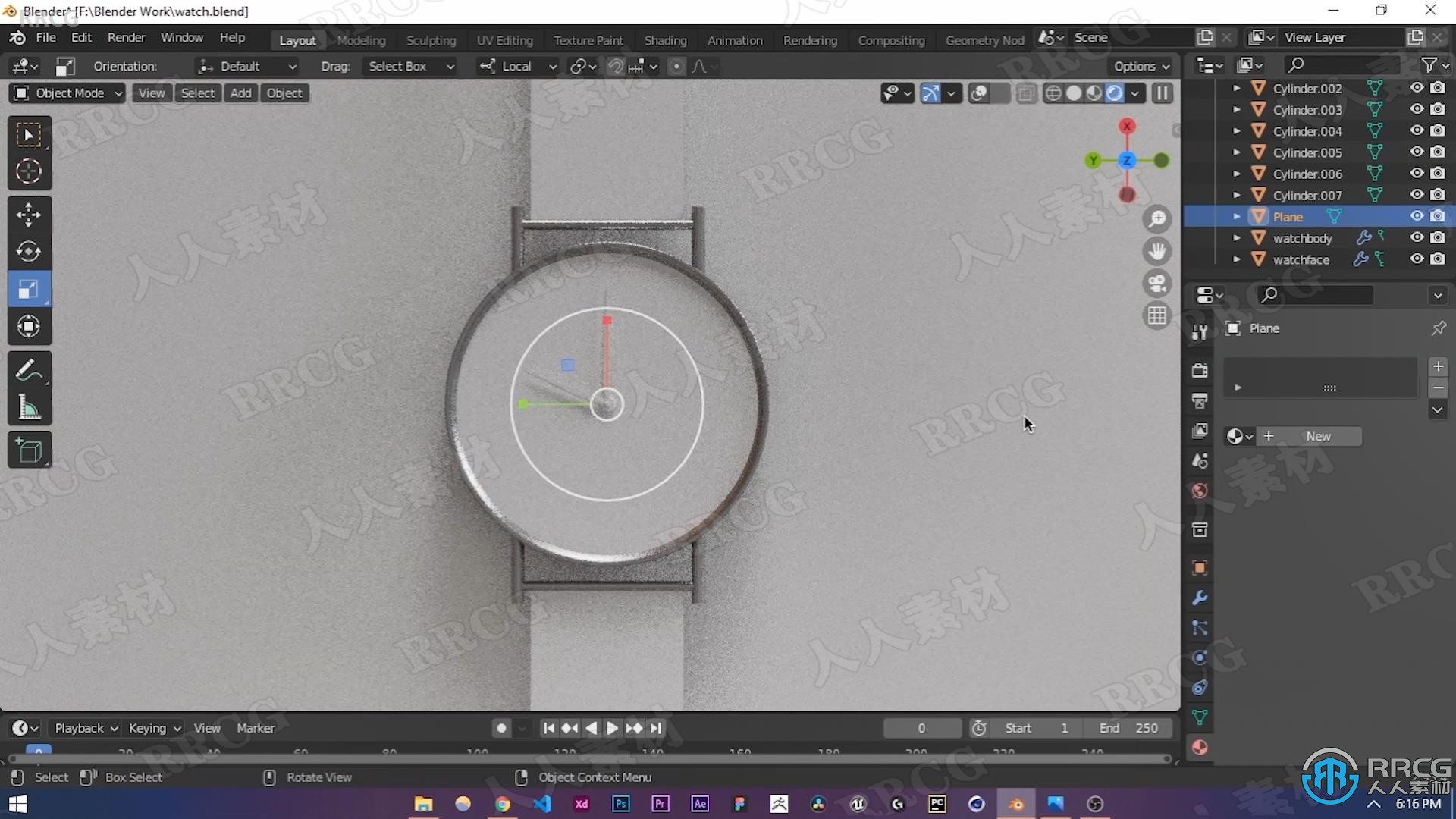Expand the Cylinder.007 outliner item
This screenshot has width=1456, height=819.
(x=1237, y=195)
